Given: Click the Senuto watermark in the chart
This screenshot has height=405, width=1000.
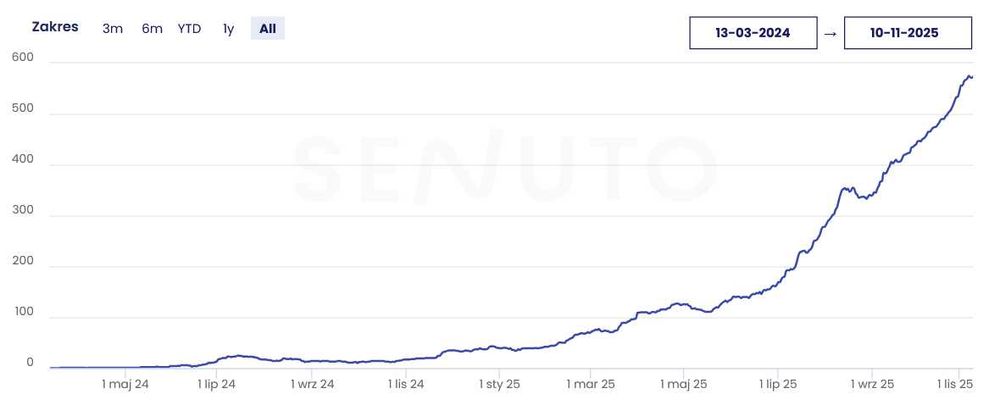Looking at the screenshot, I should click(x=505, y=170).
